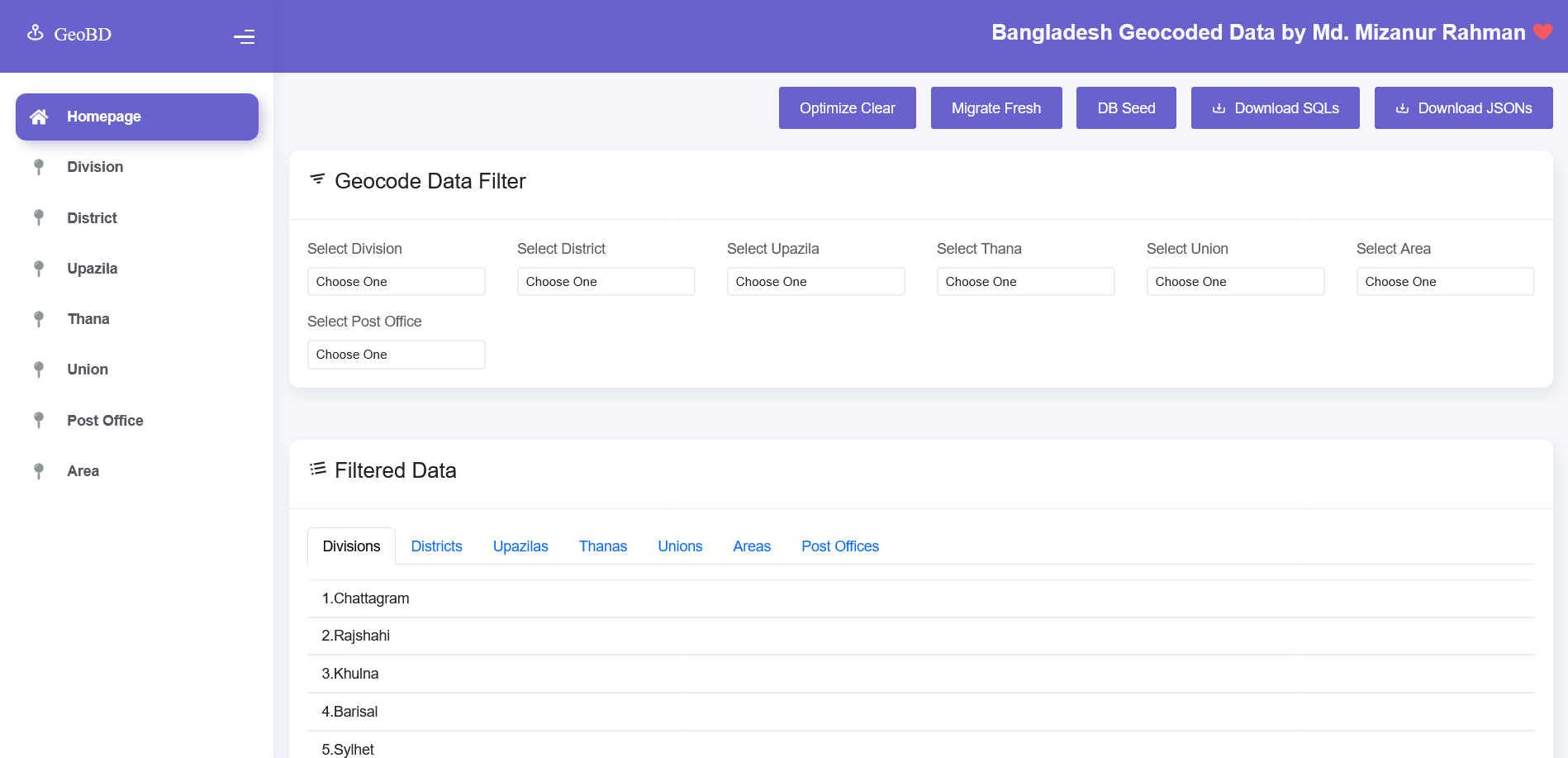Click the heart icon in the header

(x=1542, y=32)
